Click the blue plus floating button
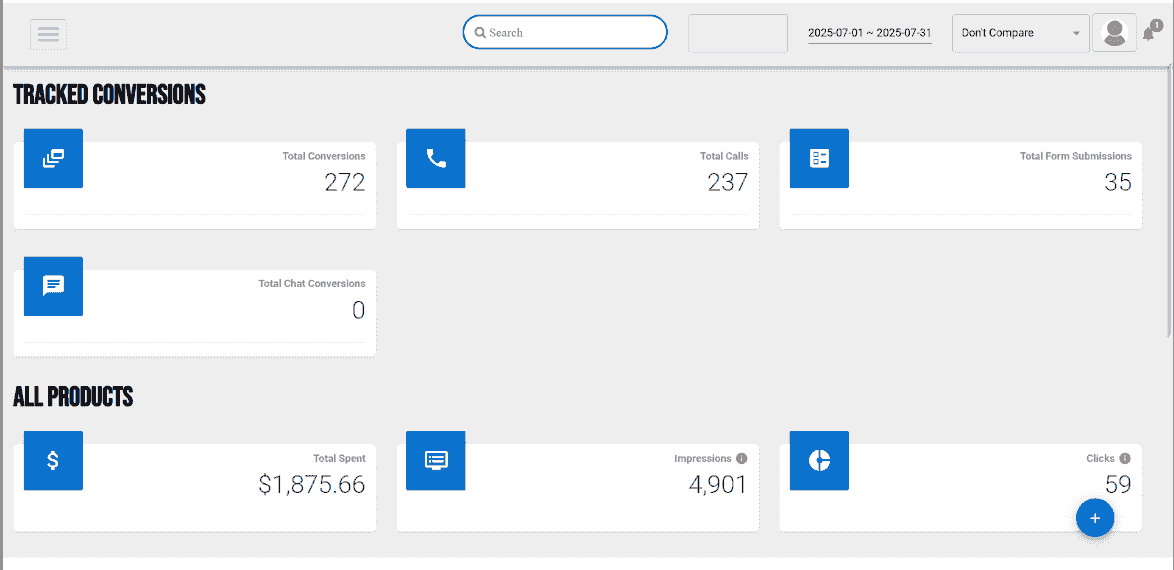Screen dimensions: 1174x570 tap(1095, 518)
